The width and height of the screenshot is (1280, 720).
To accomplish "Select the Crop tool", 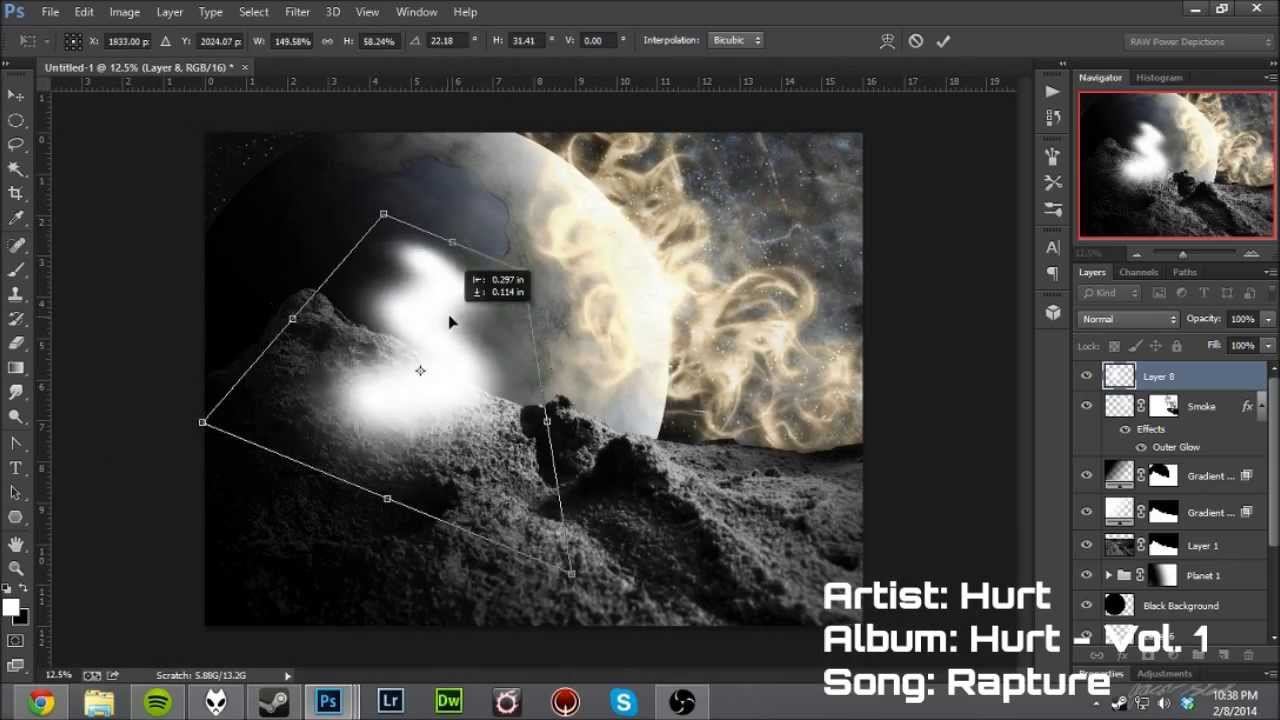I will coord(16,194).
